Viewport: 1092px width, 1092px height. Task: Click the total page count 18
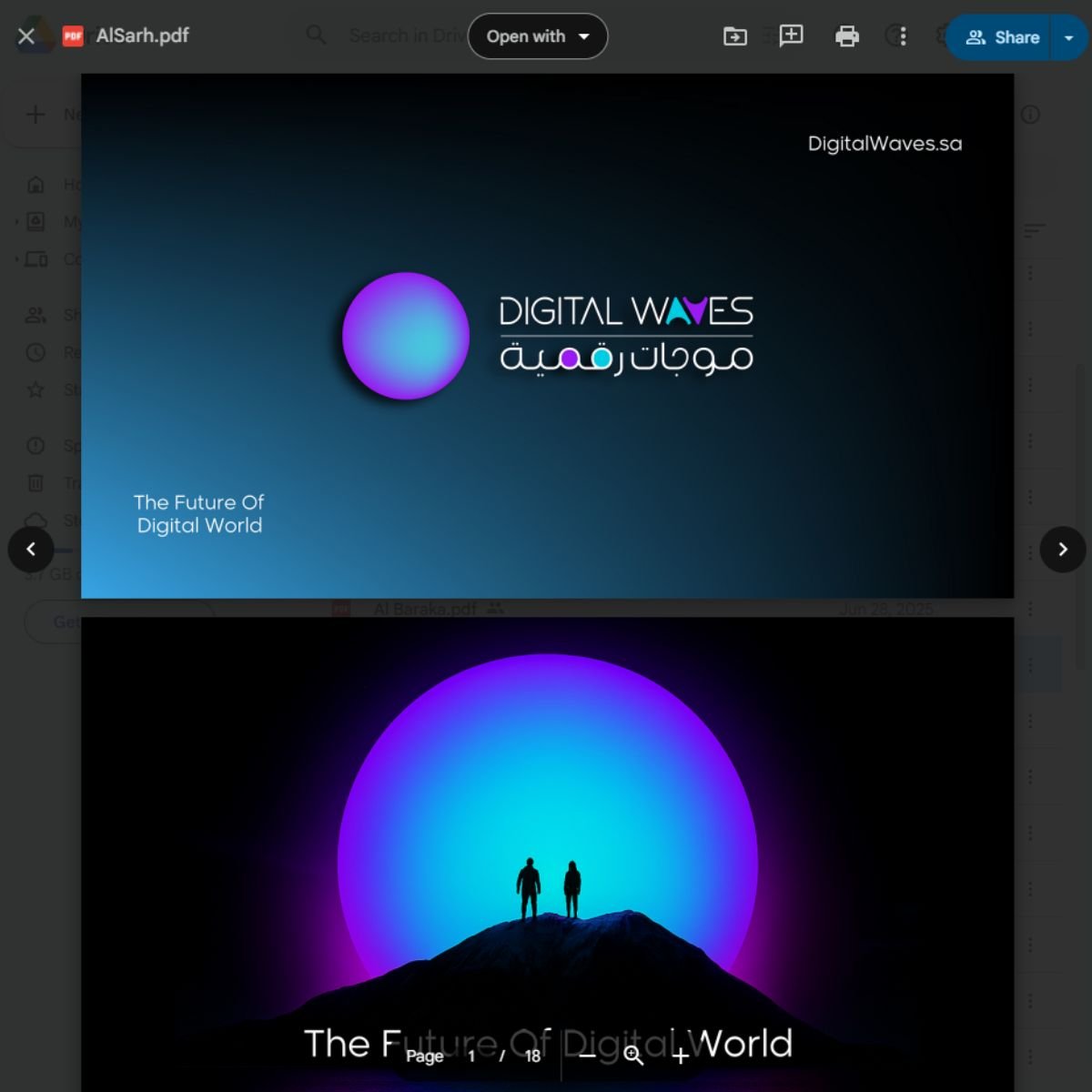coord(532,1056)
